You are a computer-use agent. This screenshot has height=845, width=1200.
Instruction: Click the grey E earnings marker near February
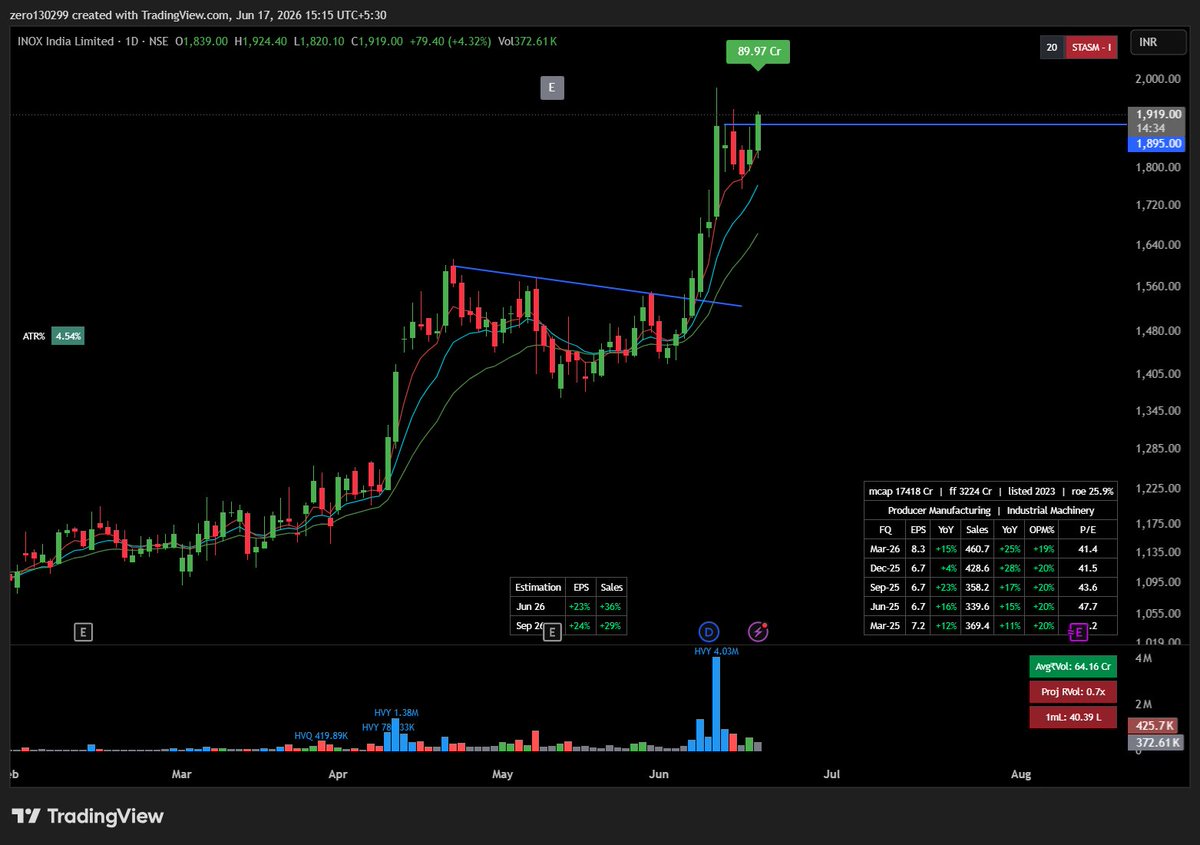(84, 631)
